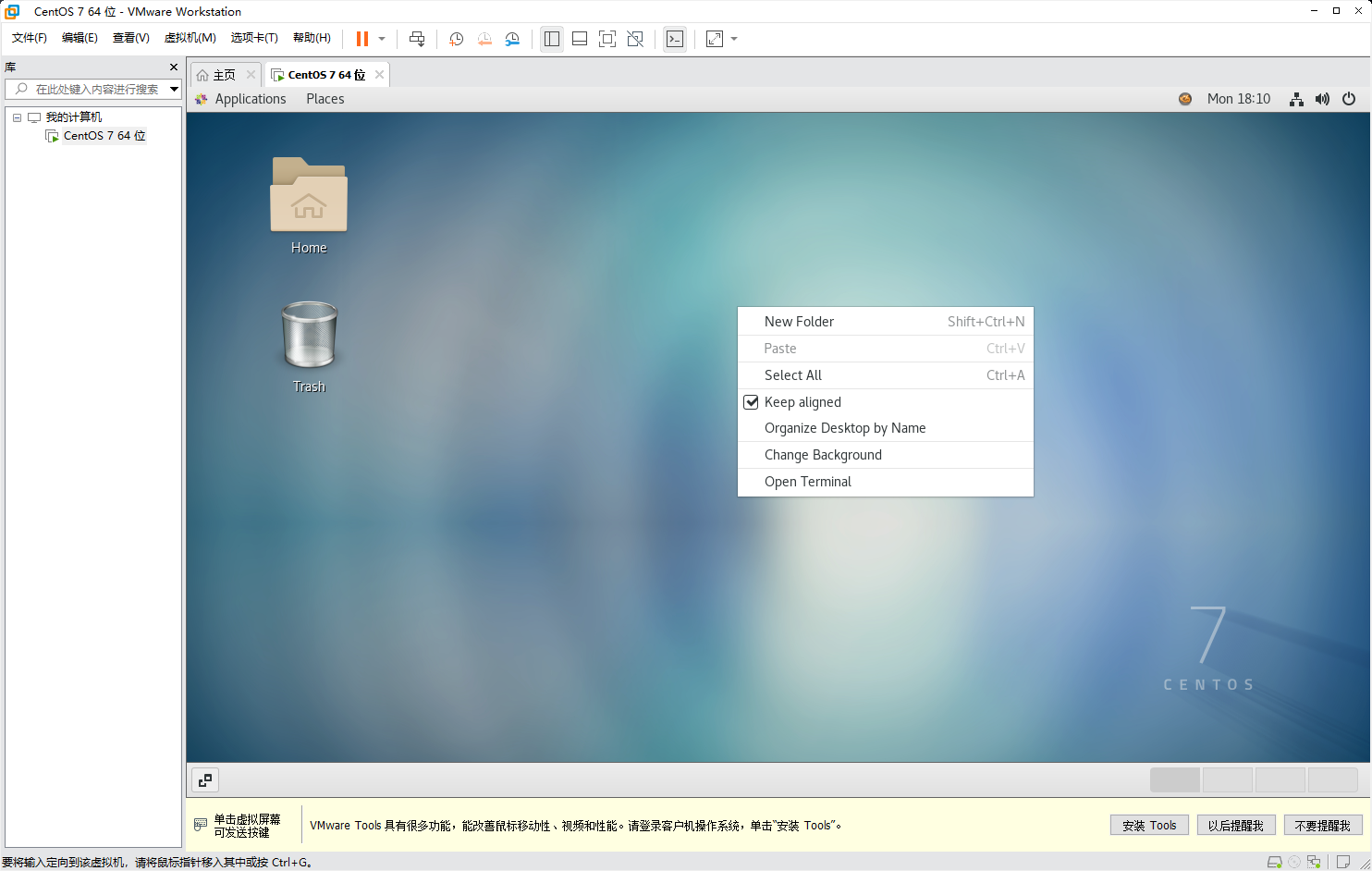Pause the virtual machine with the orange button
1372x871 pixels.
362,39
